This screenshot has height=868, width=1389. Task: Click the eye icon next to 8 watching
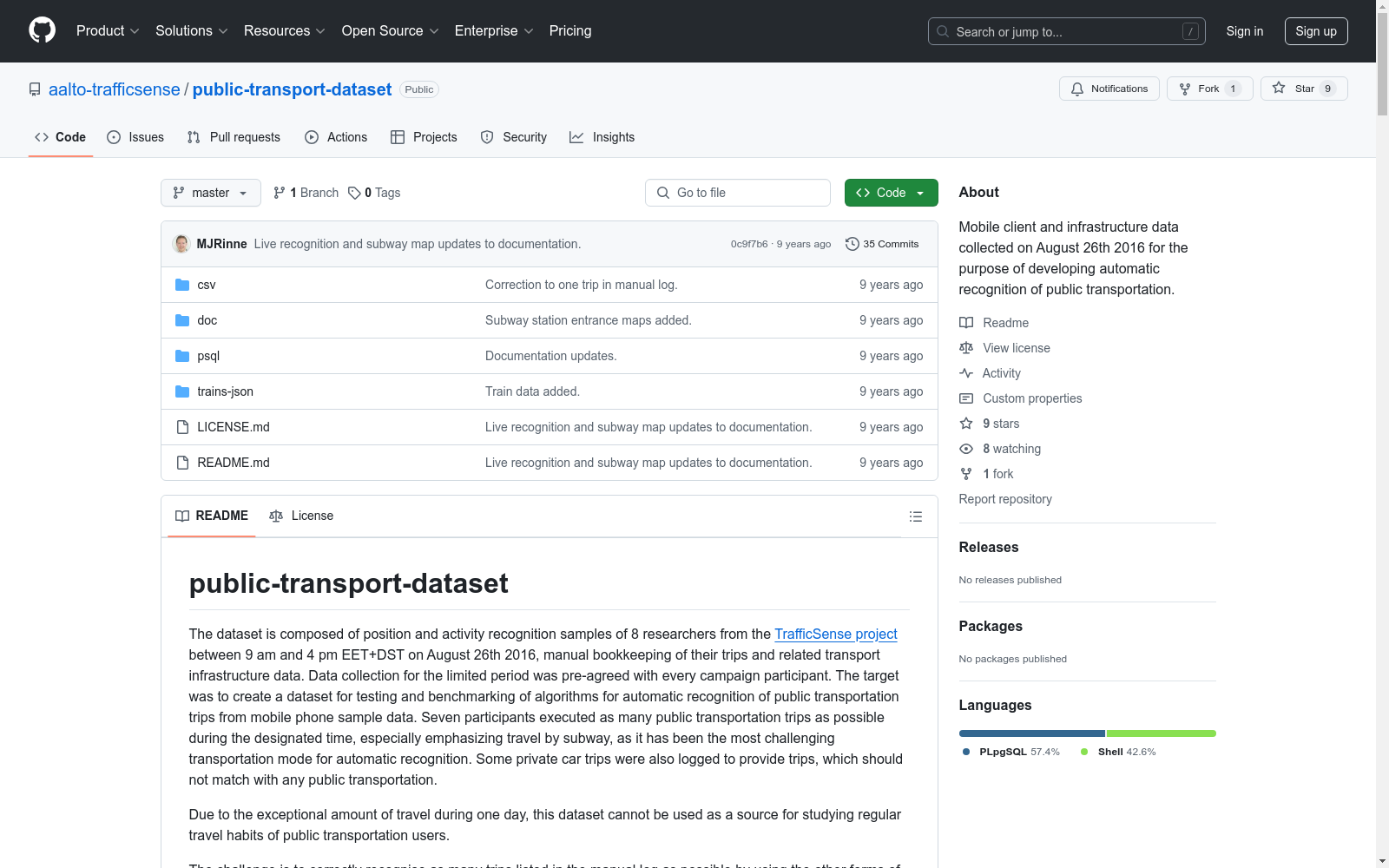965,448
